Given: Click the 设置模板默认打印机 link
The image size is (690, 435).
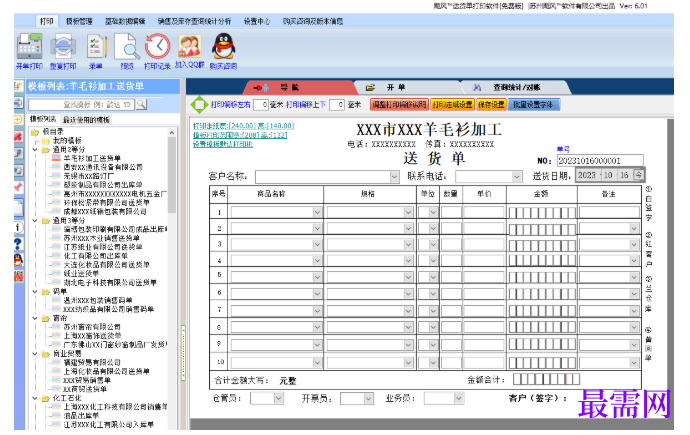Looking at the screenshot, I should click(223, 144).
